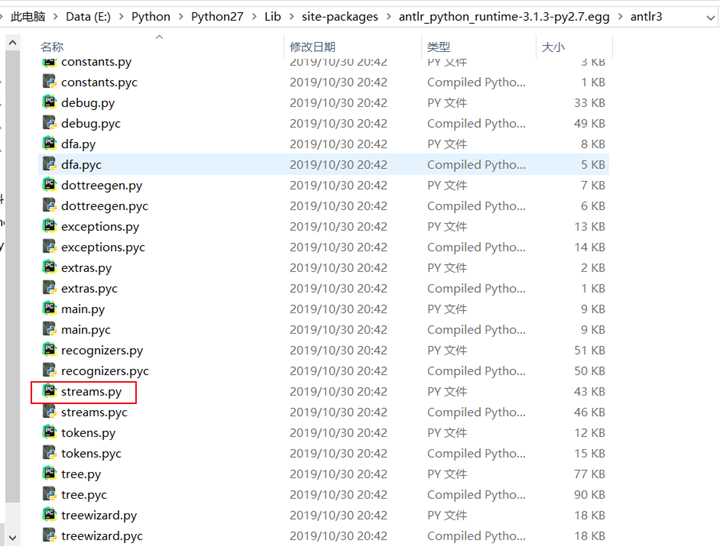
Task: Select the exceptions.py file name
Action: click(x=100, y=226)
